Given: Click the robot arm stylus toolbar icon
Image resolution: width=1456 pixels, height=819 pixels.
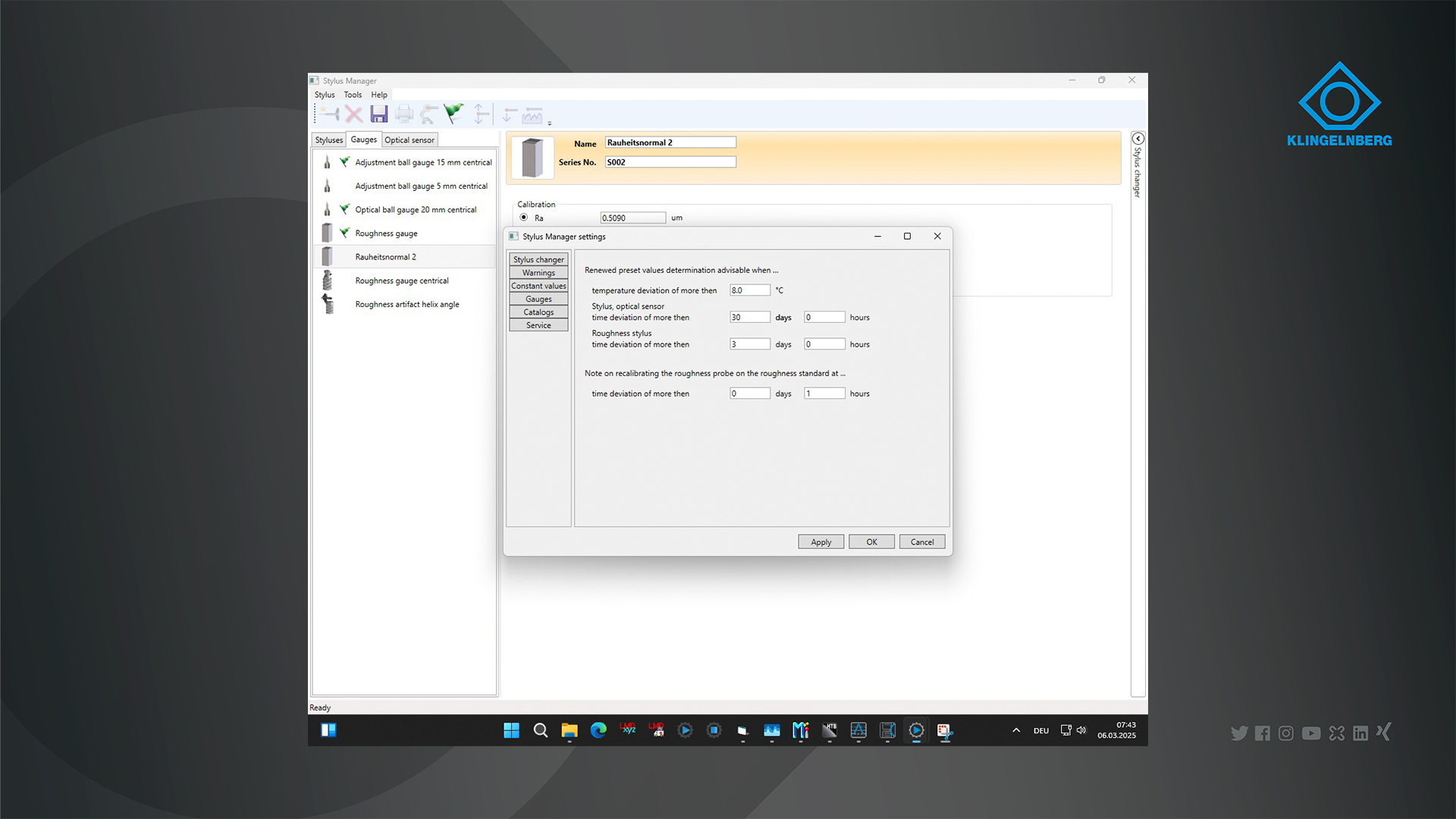Looking at the screenshot, I should click(429, 115).
